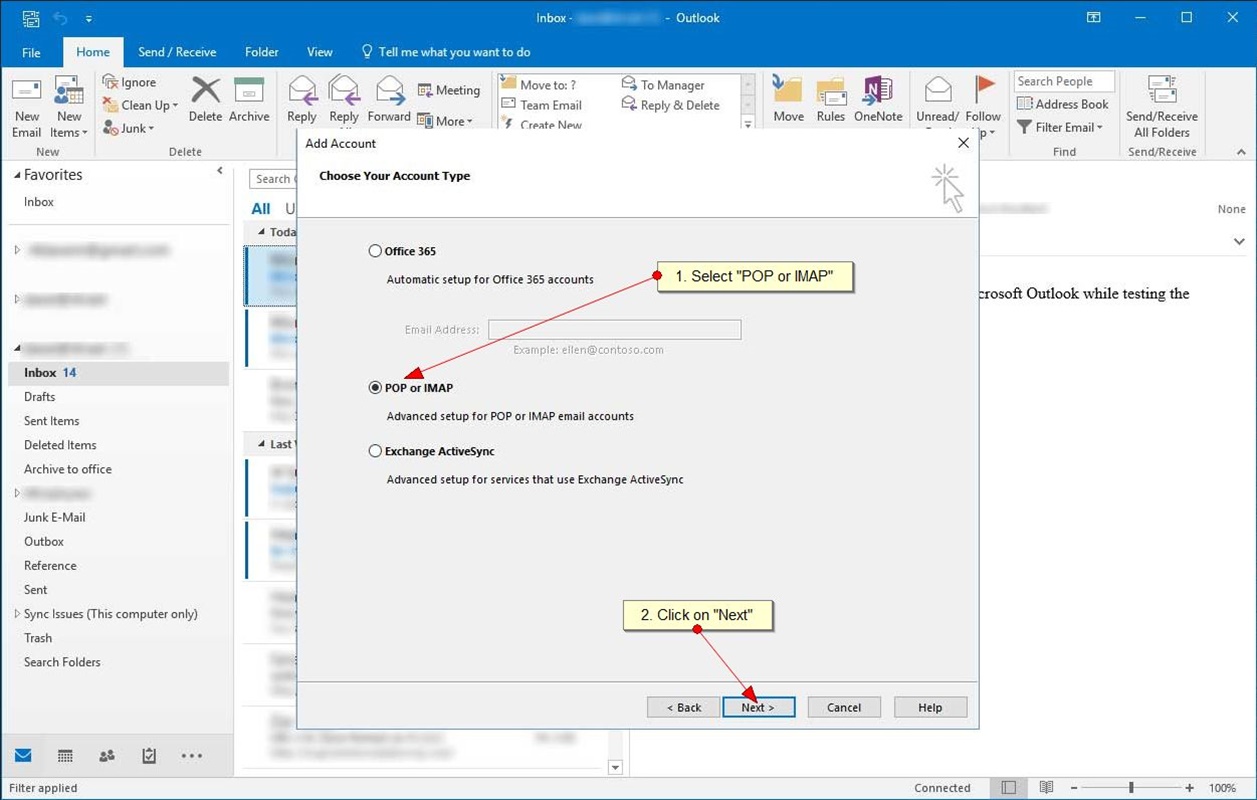The width and height of the screenshot is (1257, 800).
Task: Click the Next button in dialog
Action: tap(758, 707)
